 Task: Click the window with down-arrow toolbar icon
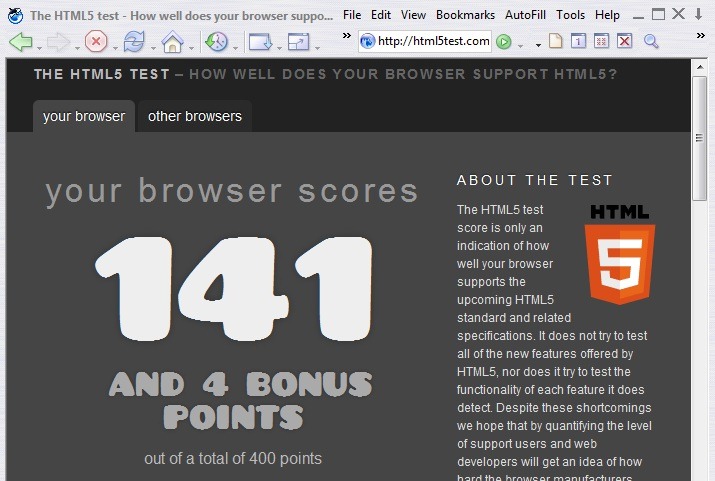coord(260,42)
